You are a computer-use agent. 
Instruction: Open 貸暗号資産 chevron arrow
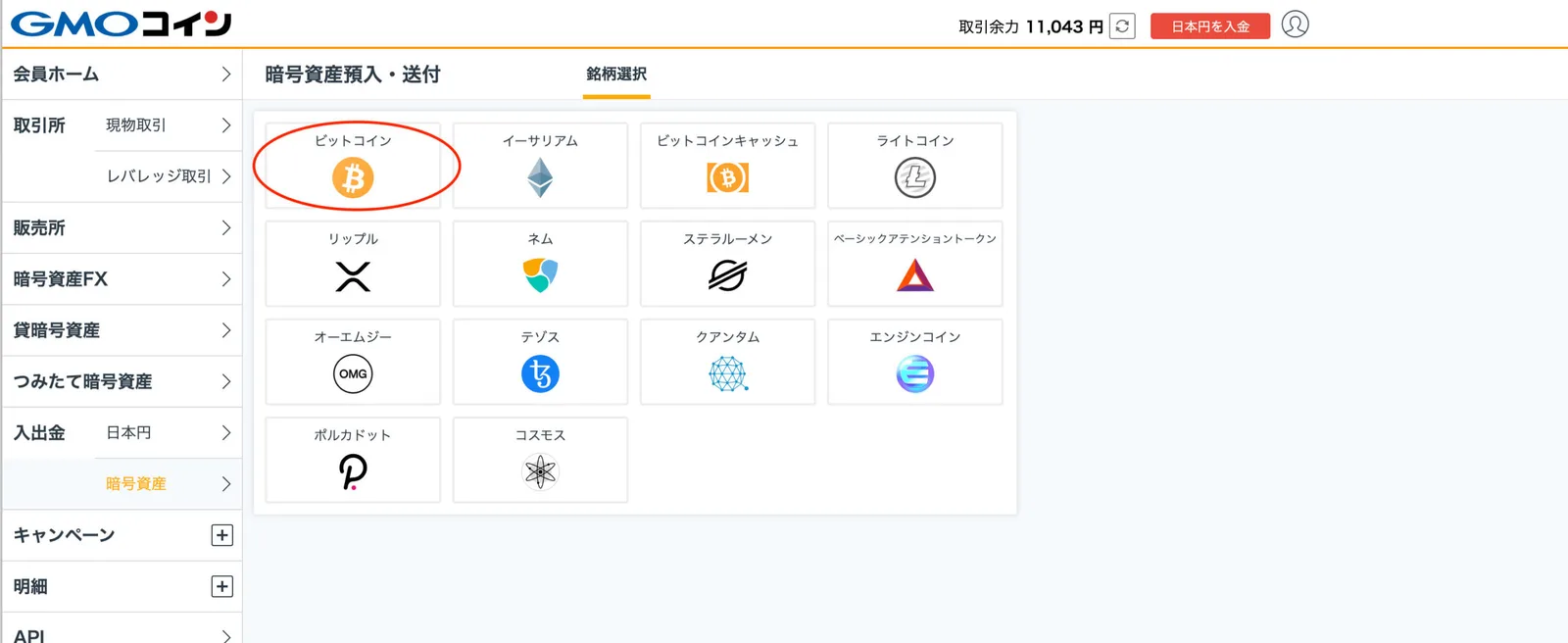pos(226,330)
